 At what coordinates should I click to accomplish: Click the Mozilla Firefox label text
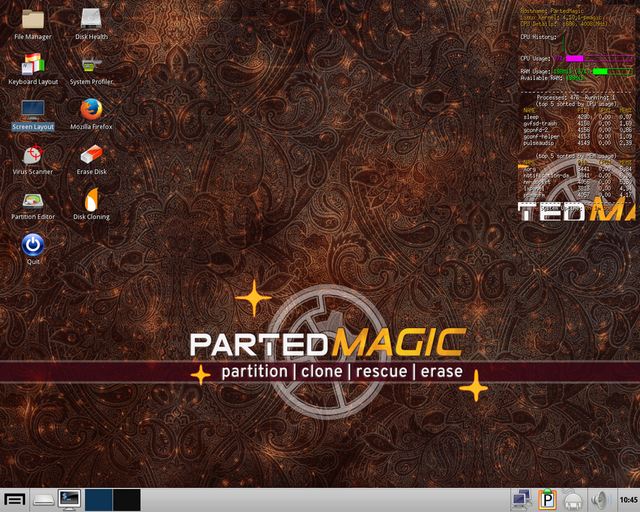[91, 127]
